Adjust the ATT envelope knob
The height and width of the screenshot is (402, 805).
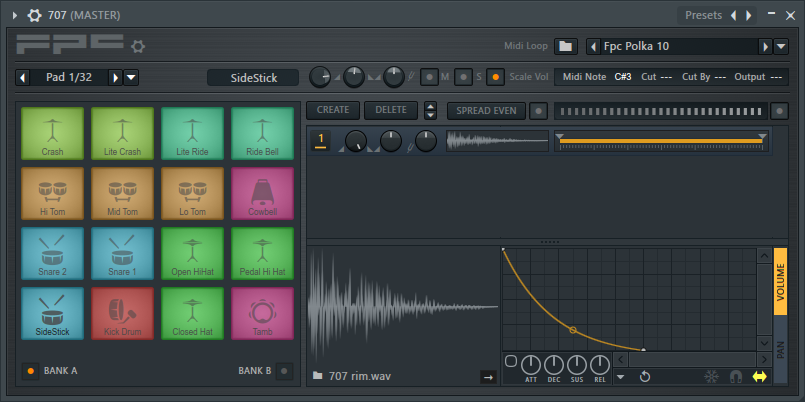point(531,365)
